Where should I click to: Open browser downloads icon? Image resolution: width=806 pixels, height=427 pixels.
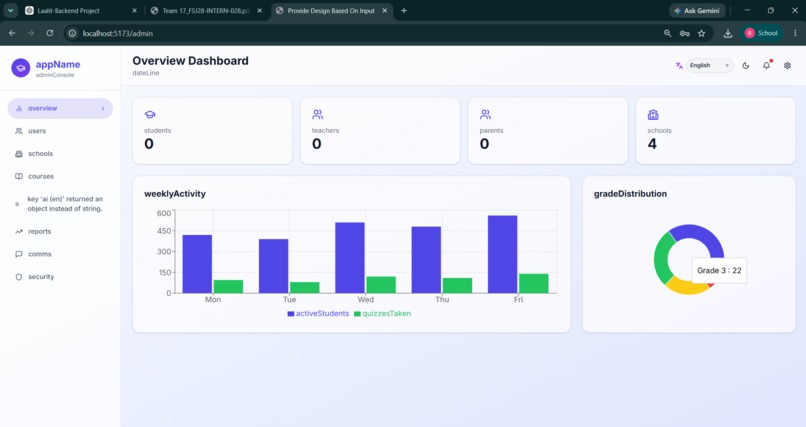728,33
